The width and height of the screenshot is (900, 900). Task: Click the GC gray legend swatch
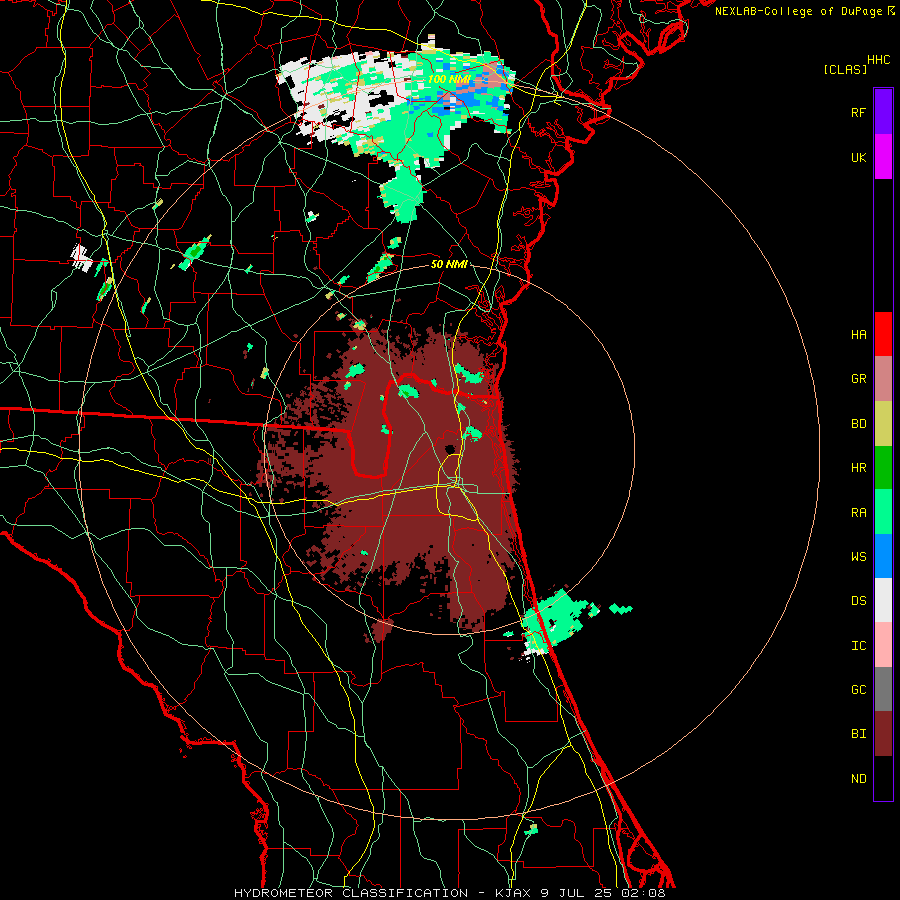[x=883, y=689]
